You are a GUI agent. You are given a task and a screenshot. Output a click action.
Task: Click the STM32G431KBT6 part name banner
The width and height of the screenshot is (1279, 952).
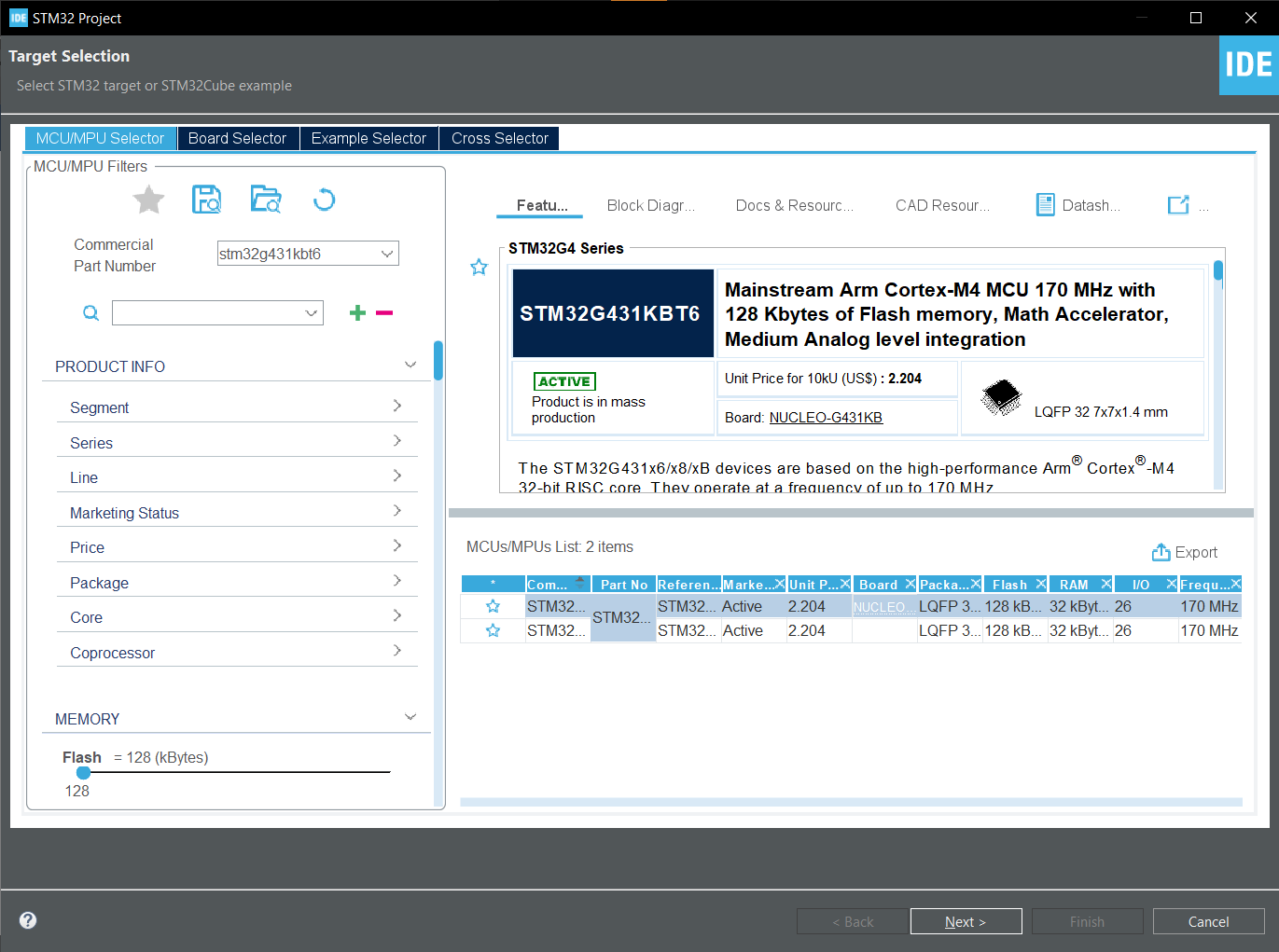pos(613,313)
